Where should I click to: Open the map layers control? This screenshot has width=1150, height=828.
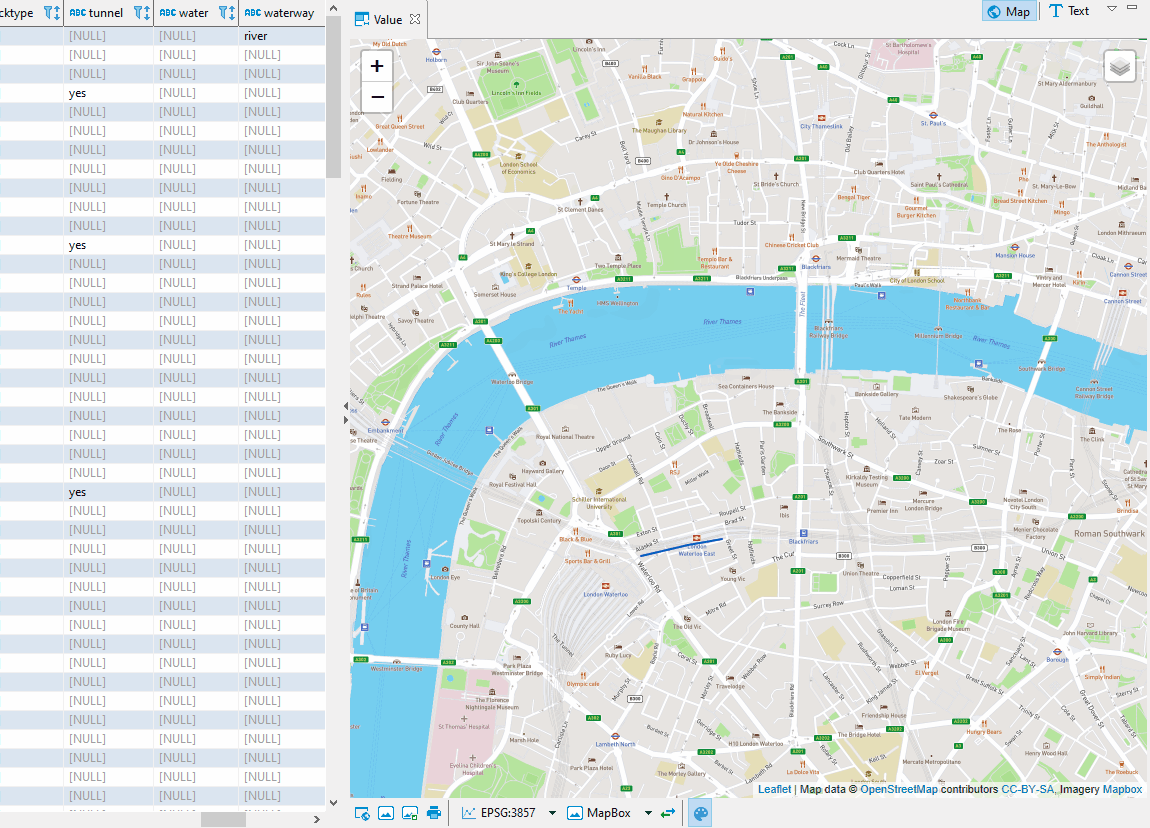[1119, 67]
